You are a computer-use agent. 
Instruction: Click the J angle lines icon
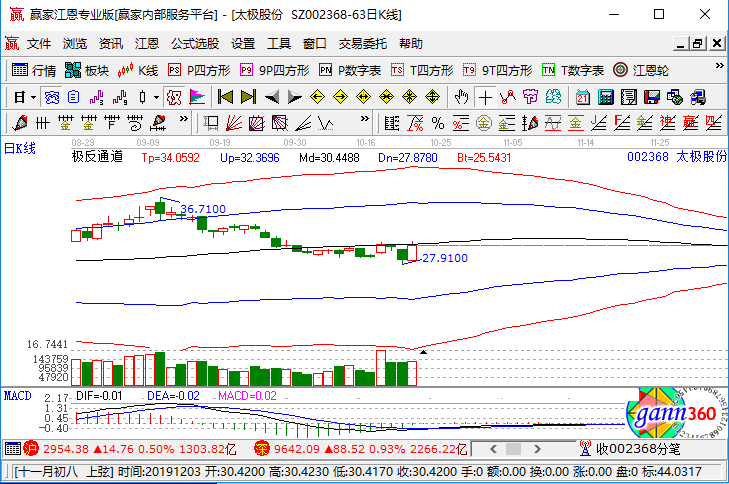click(x=599, y=123)
